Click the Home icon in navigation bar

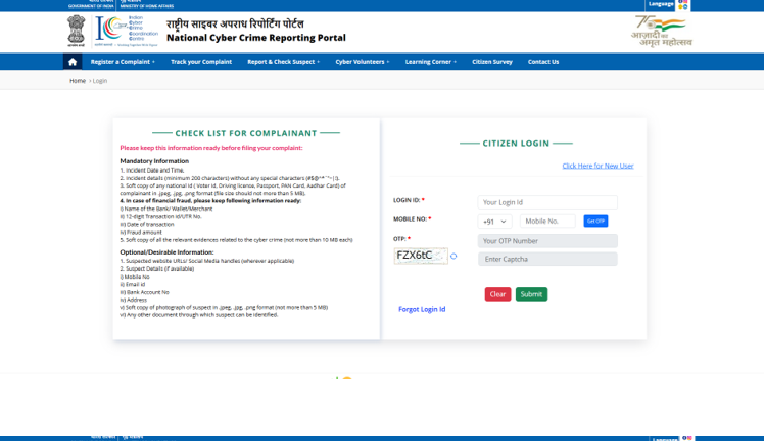(x=72, y=62)
